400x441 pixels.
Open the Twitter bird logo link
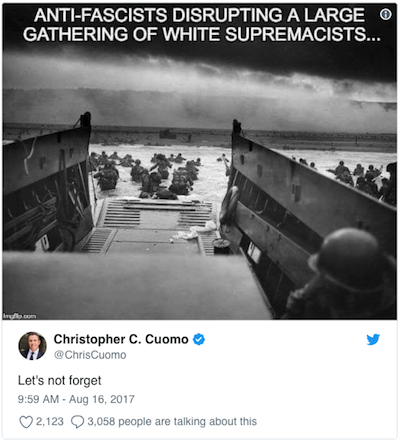tap(373, 339)
